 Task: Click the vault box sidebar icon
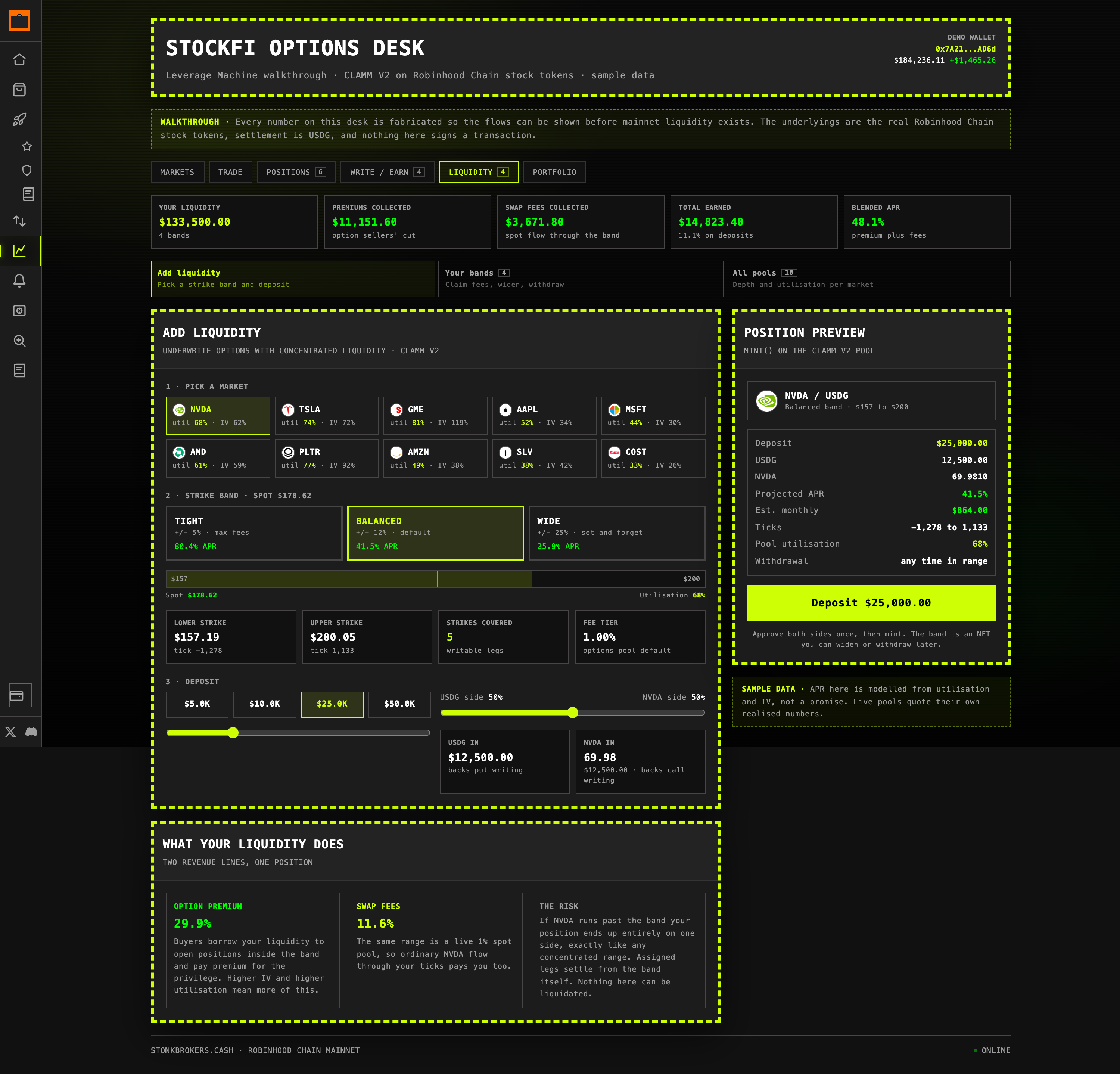[x=19, y=310]
